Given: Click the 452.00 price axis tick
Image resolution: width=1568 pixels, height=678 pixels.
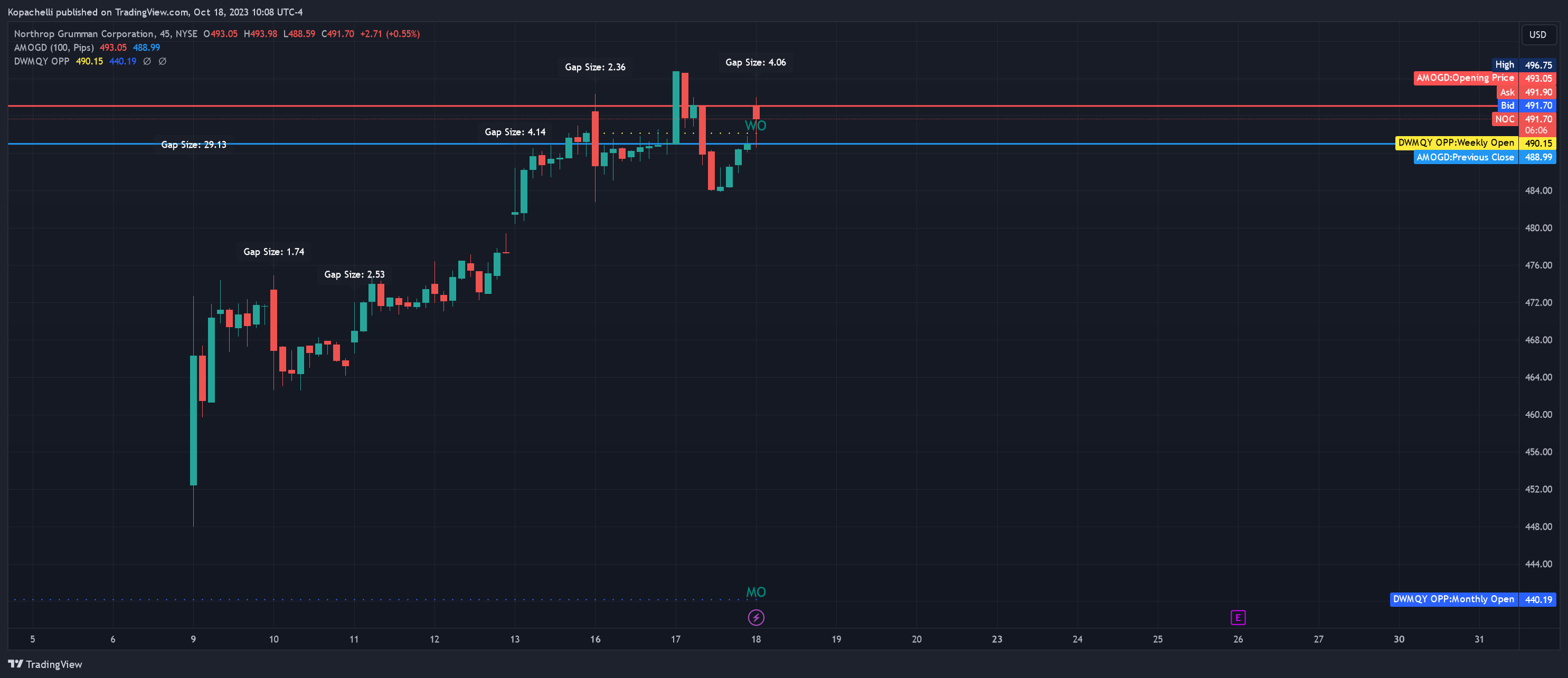Looking at the screenshot, I should pyautogui.click(x=1538, y=490).
